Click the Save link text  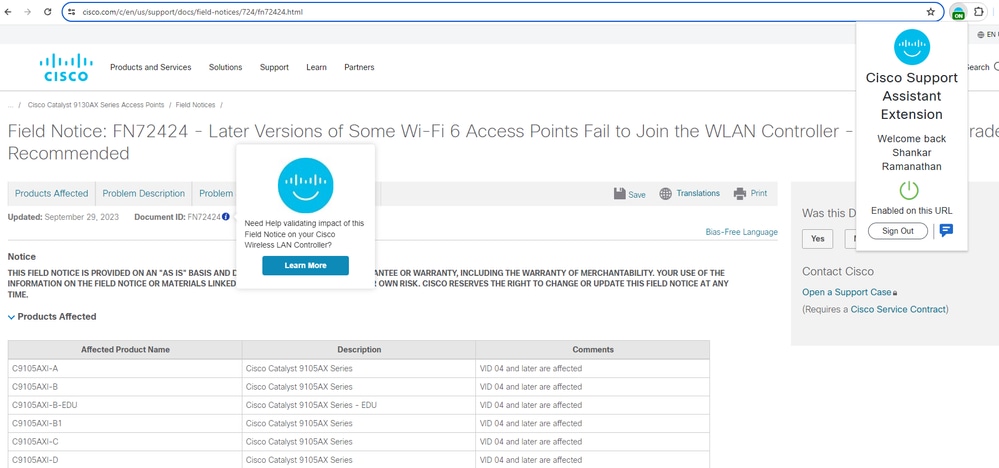coord(637,195)
